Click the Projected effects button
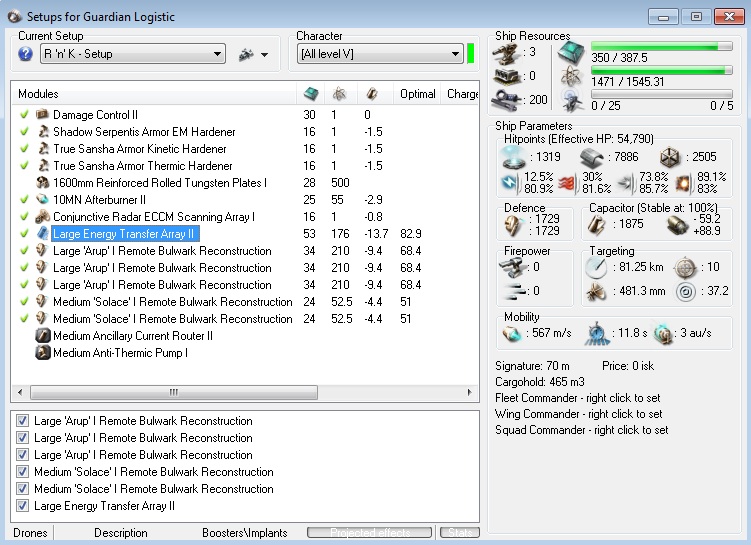The height and width of the screenshot is (545, 751). tap(369, 533)
